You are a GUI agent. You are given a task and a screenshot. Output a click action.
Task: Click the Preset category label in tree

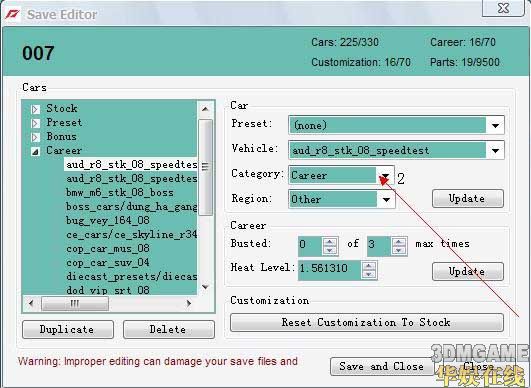pyautogui.click(x=64, y=122)
